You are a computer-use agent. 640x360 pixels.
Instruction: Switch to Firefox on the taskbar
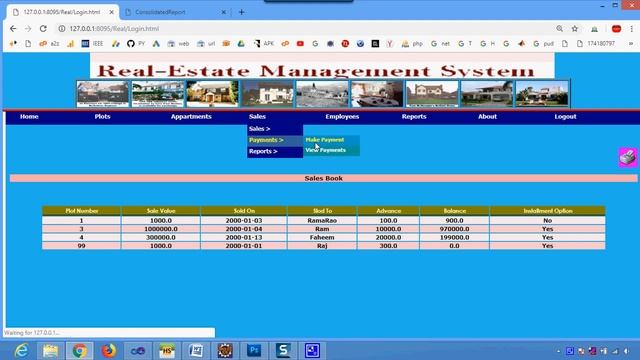coord(109,351)
